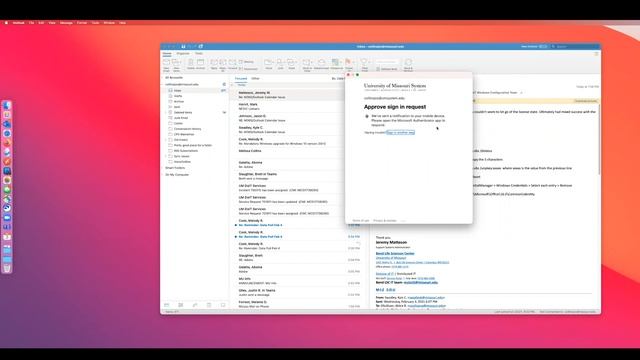Click the Apple menu icon
The height and width of the screenshot is (360, 640).
point(6,23)
